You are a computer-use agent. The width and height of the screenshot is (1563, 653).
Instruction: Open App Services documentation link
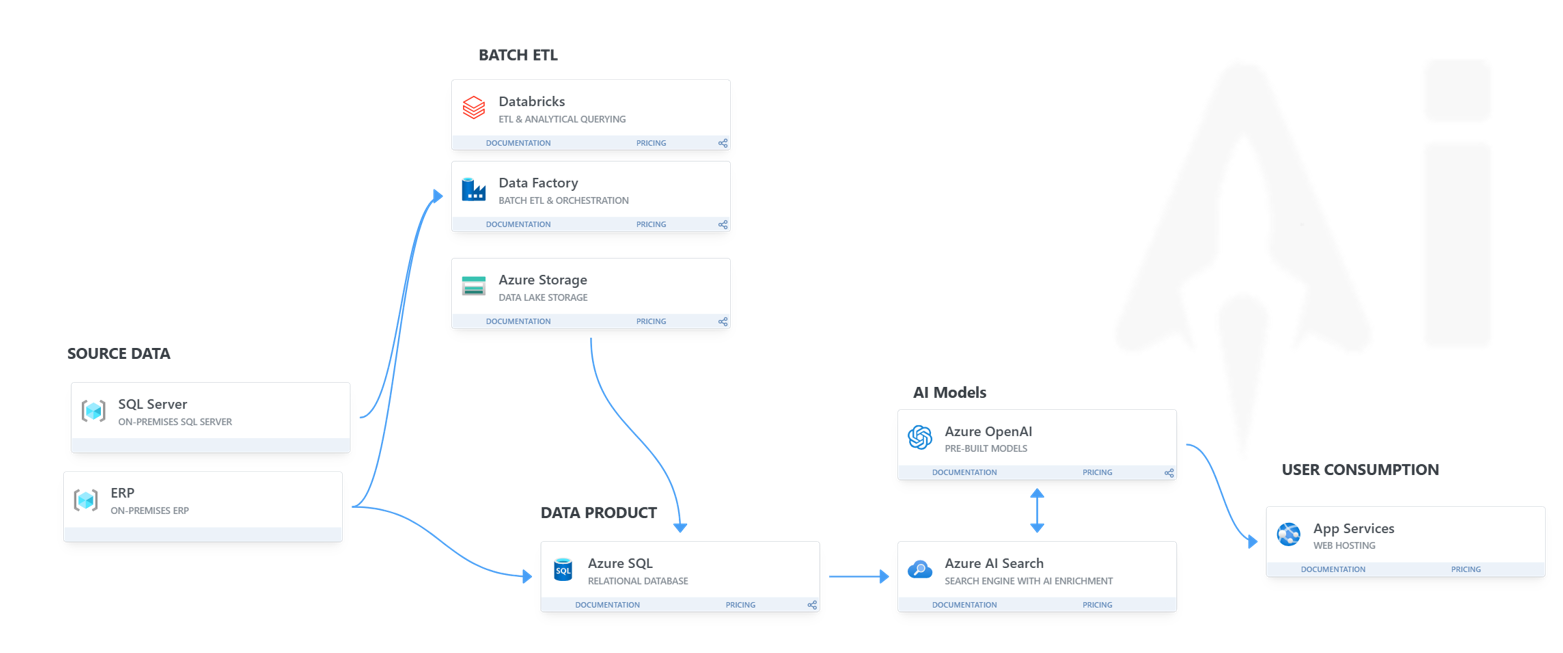[1333, 569]
